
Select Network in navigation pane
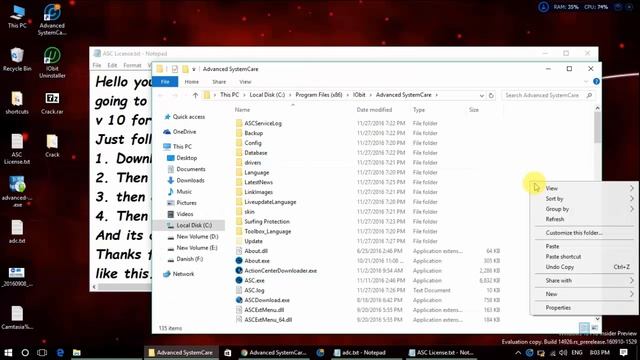click(183, 274)
